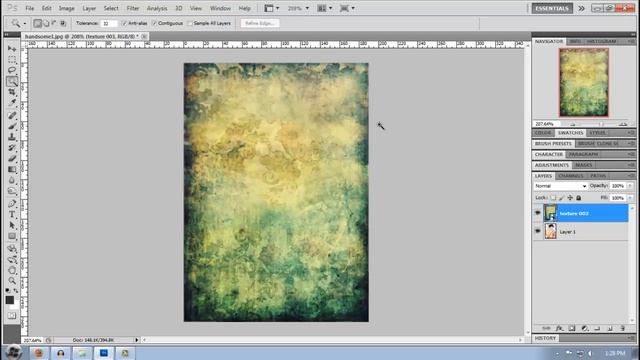Click the foreground color swatch

(x=10, y=300)
